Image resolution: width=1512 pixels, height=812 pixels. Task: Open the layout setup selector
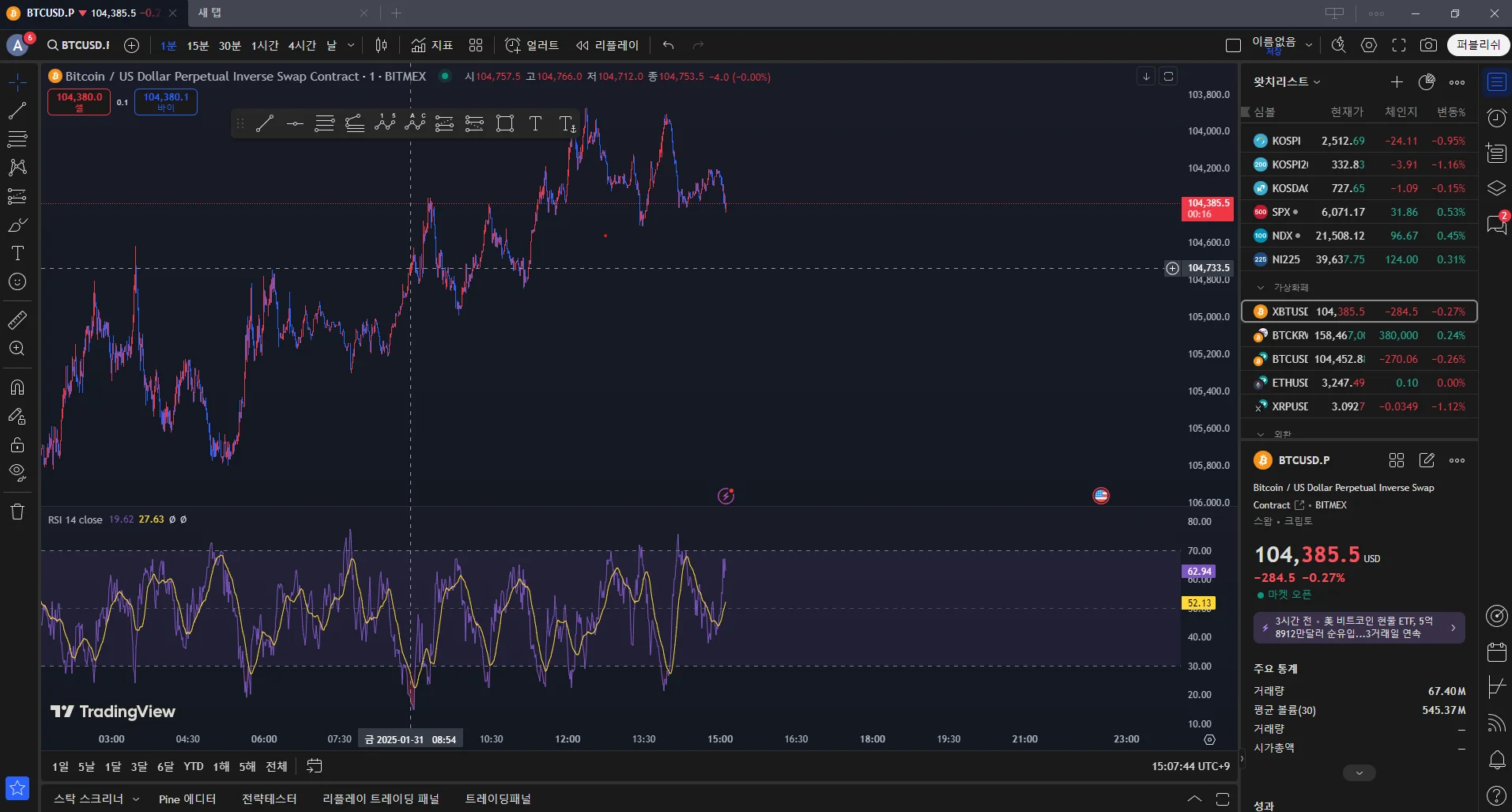pyautogui.click(x=1233, y=45)
